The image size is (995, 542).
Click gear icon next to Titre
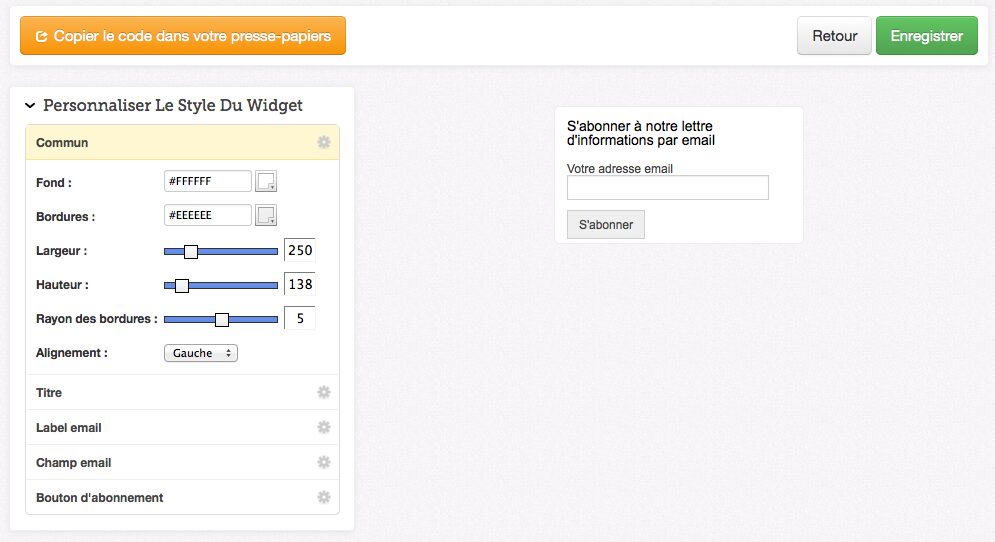click(324, 393)
